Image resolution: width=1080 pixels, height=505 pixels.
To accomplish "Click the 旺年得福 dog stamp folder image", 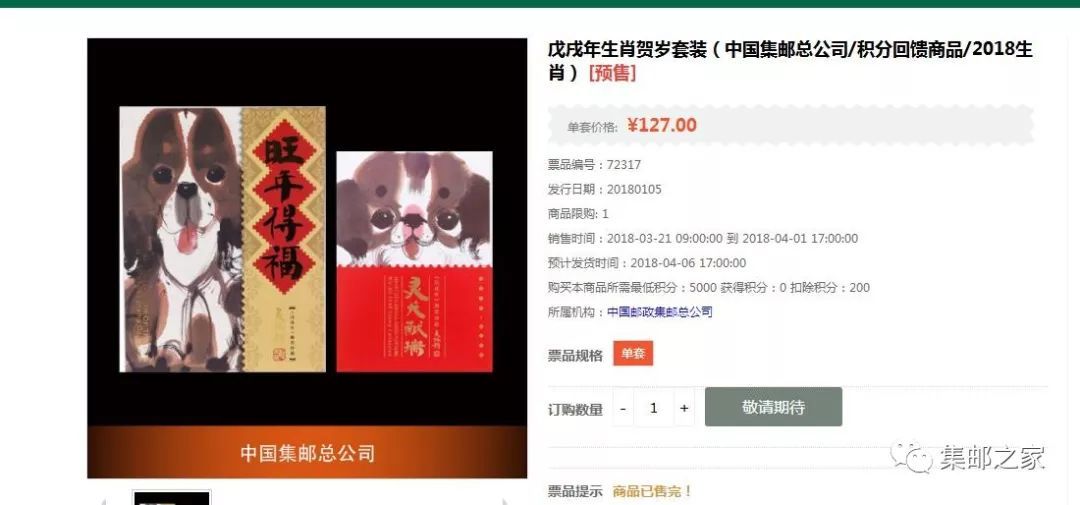I will (222, 239).
